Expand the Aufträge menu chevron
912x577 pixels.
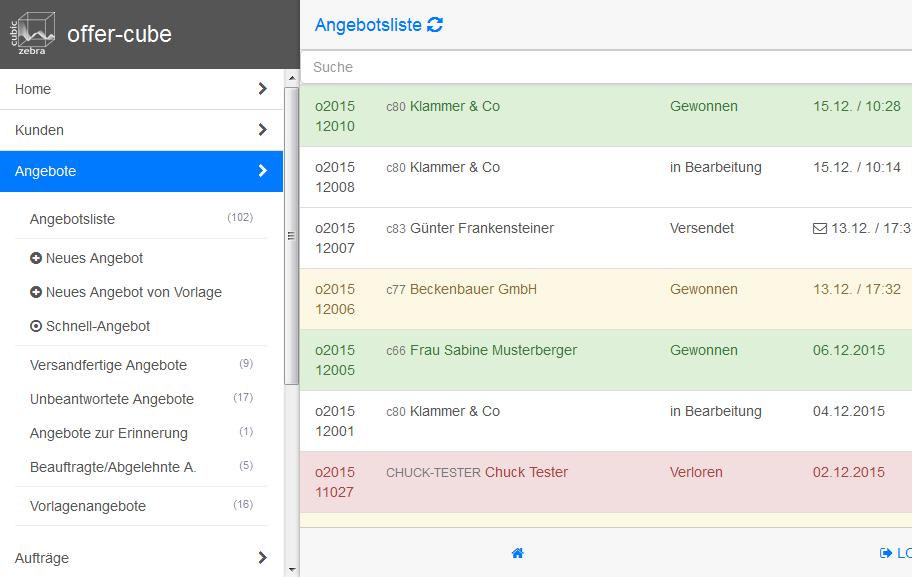tap(262, 558)
